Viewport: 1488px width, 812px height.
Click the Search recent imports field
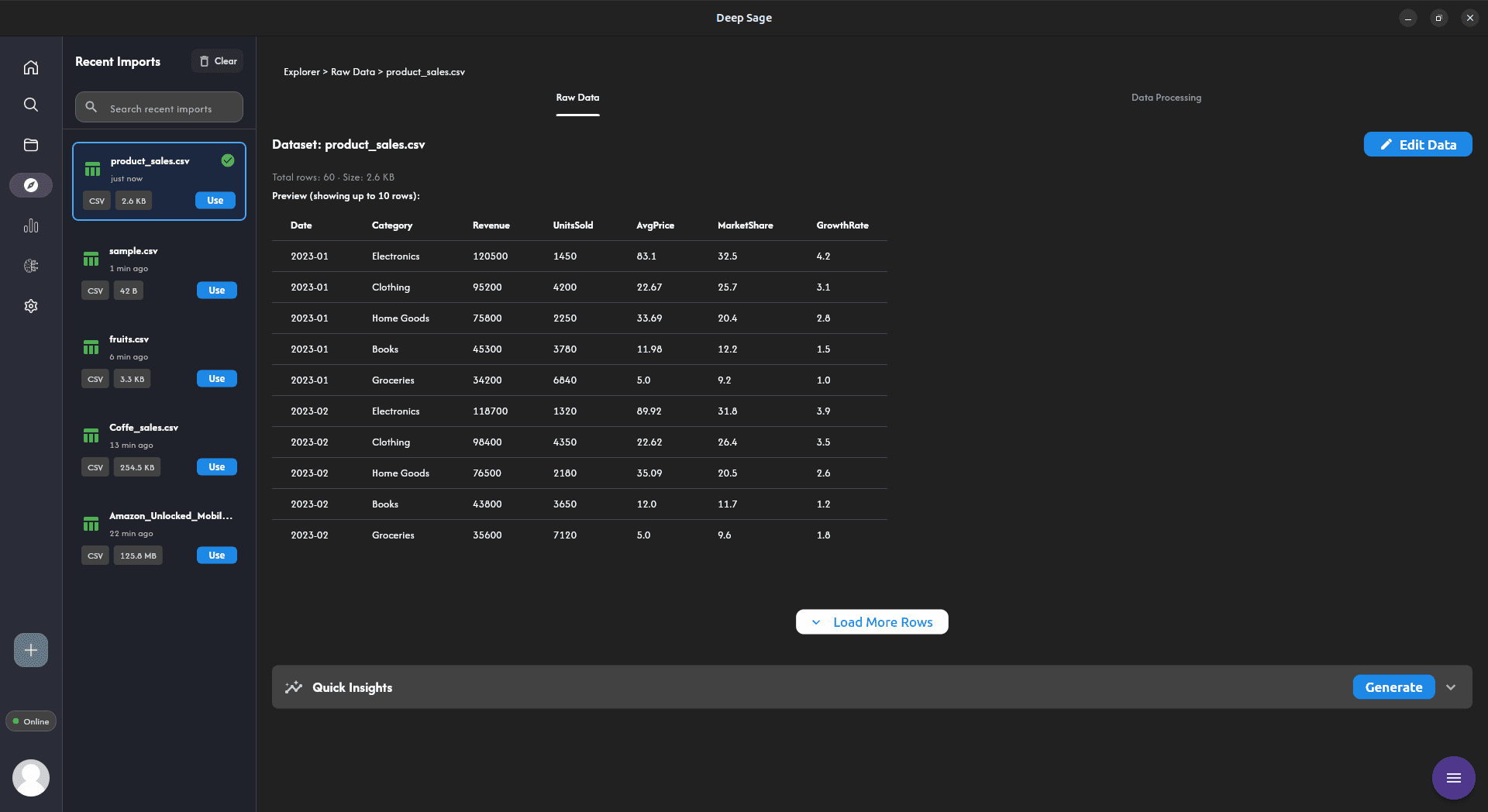(170, 108)
